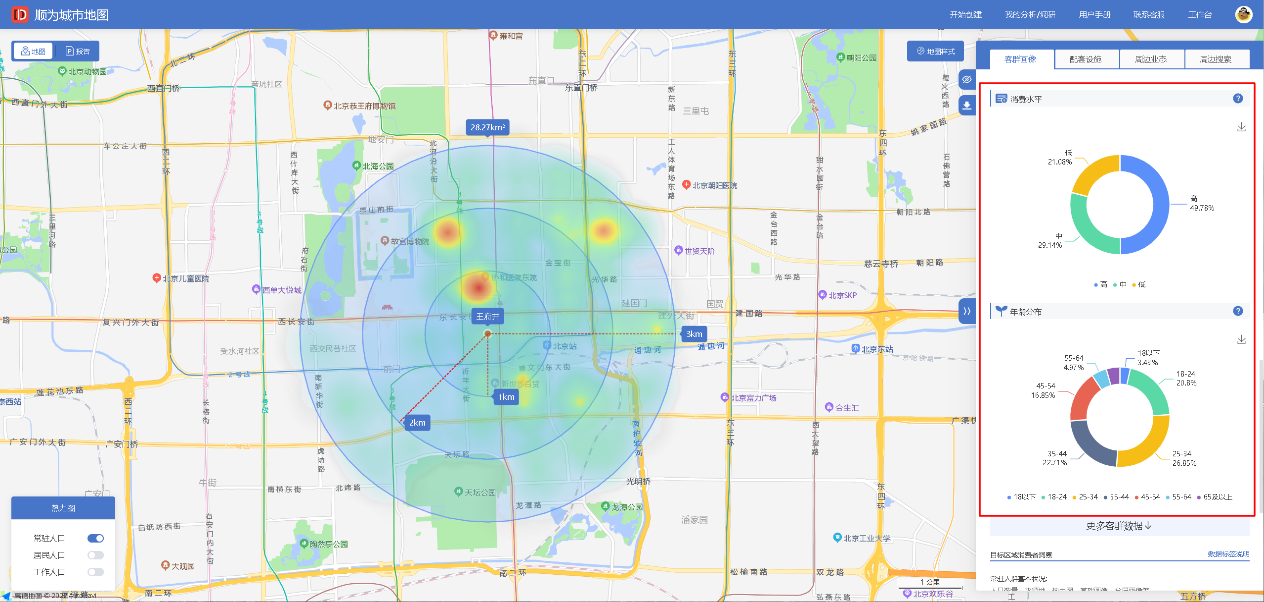1264x602 pixels.
Task: Click the 雍和宫 map marker
Action: coord(505,35)
